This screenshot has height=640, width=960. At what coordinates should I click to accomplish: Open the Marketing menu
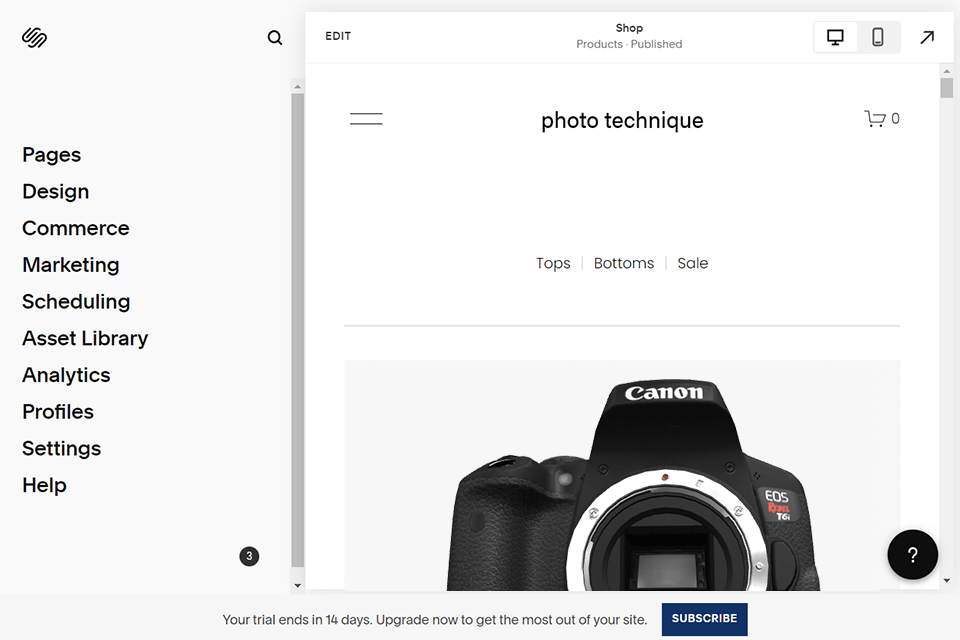[71, 265]
